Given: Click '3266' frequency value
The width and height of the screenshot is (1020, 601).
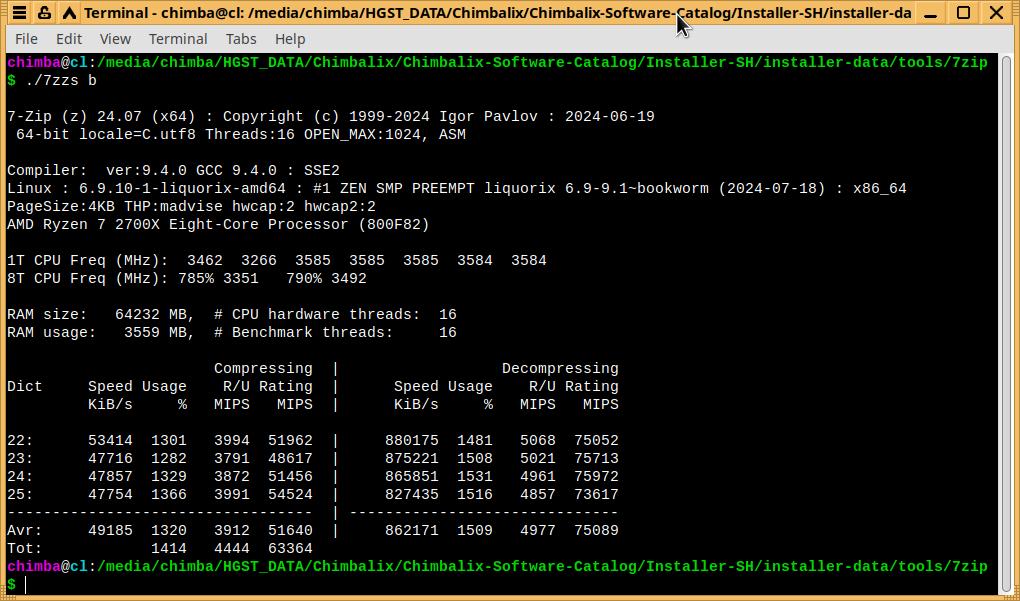Looking at the screenshot, I should tap(258, 261).
